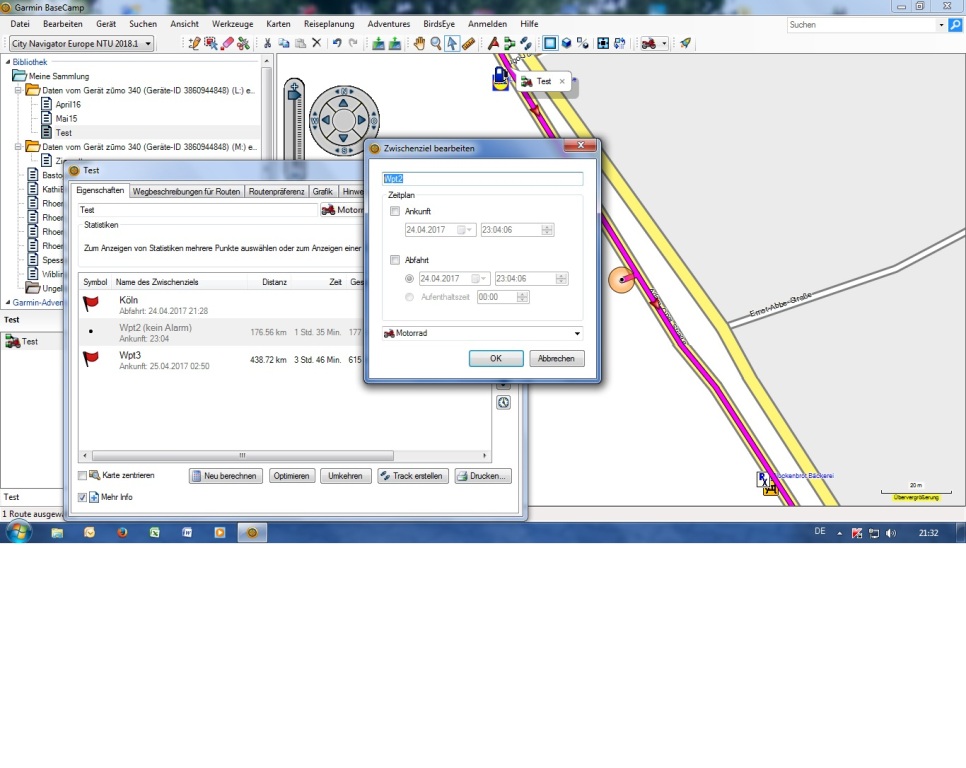Select the hand pan tool
Viewport: 966px width, 768px height.
coord(420,44)
